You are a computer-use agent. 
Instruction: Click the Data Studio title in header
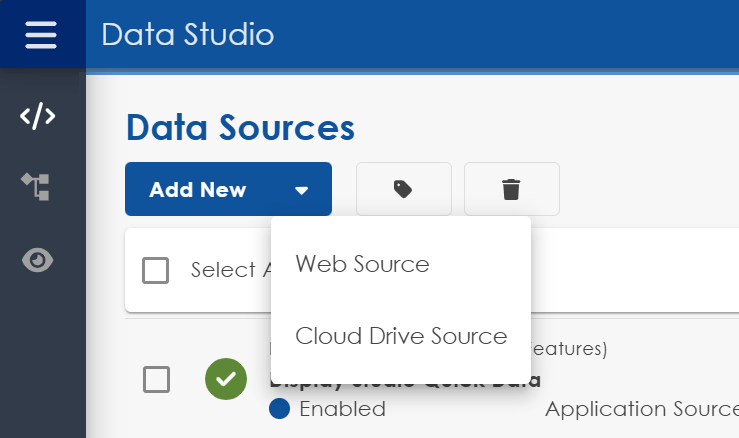click(187, 35)
